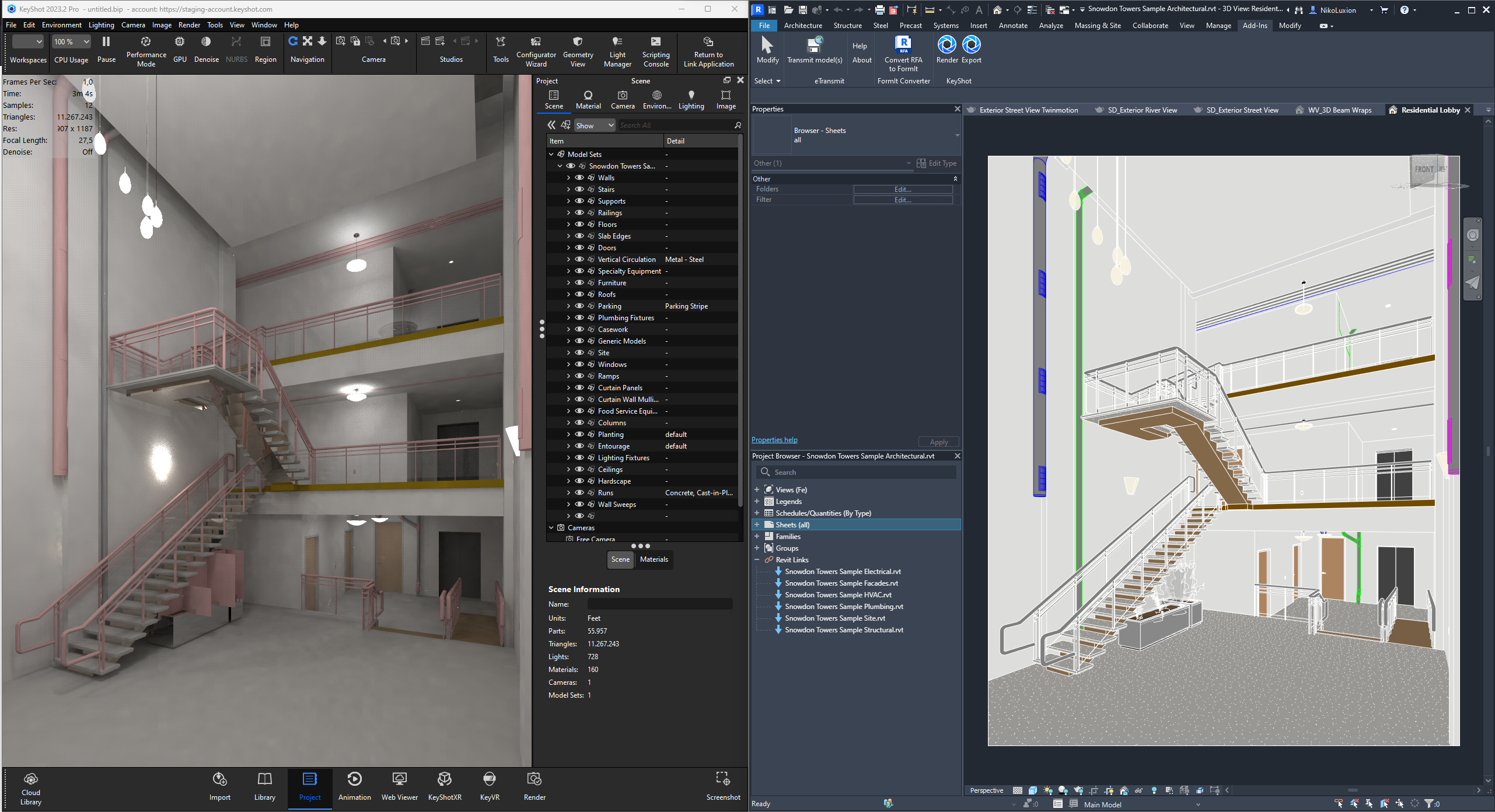Click the Denoise icon in KeyShot toolbar

(x=206, y=43)
